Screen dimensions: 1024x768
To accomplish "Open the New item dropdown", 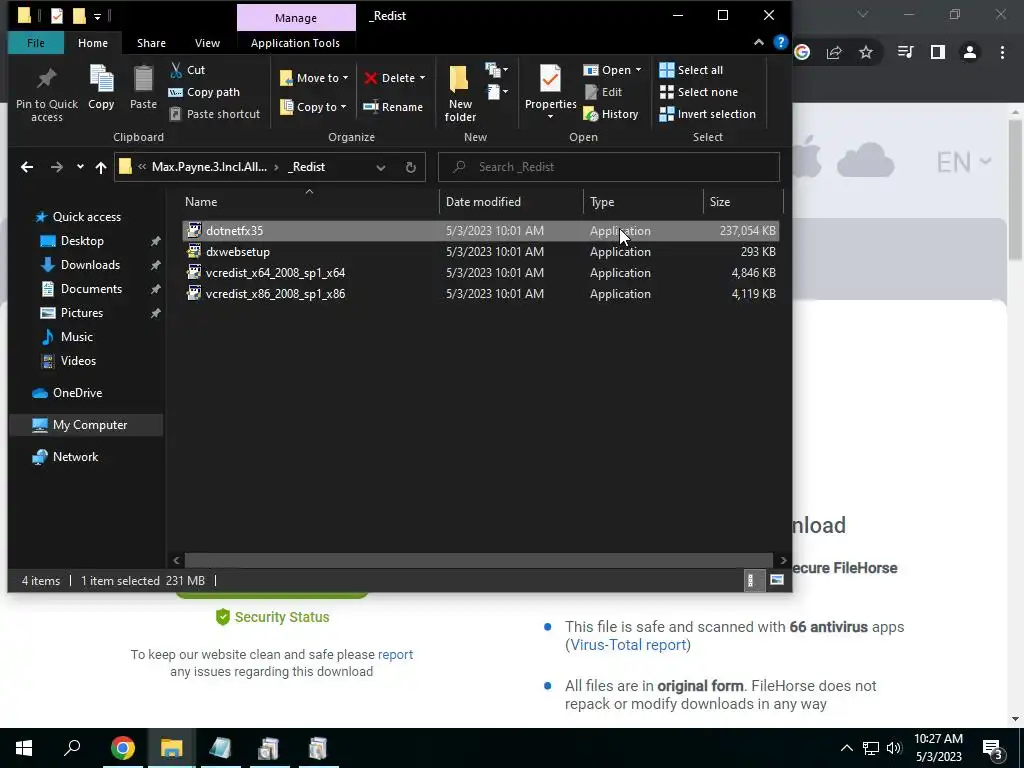I will coord(497,70).
